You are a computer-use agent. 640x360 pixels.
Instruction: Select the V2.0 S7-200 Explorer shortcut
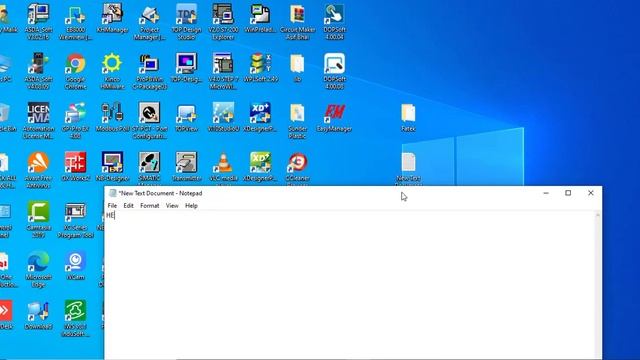223,22
